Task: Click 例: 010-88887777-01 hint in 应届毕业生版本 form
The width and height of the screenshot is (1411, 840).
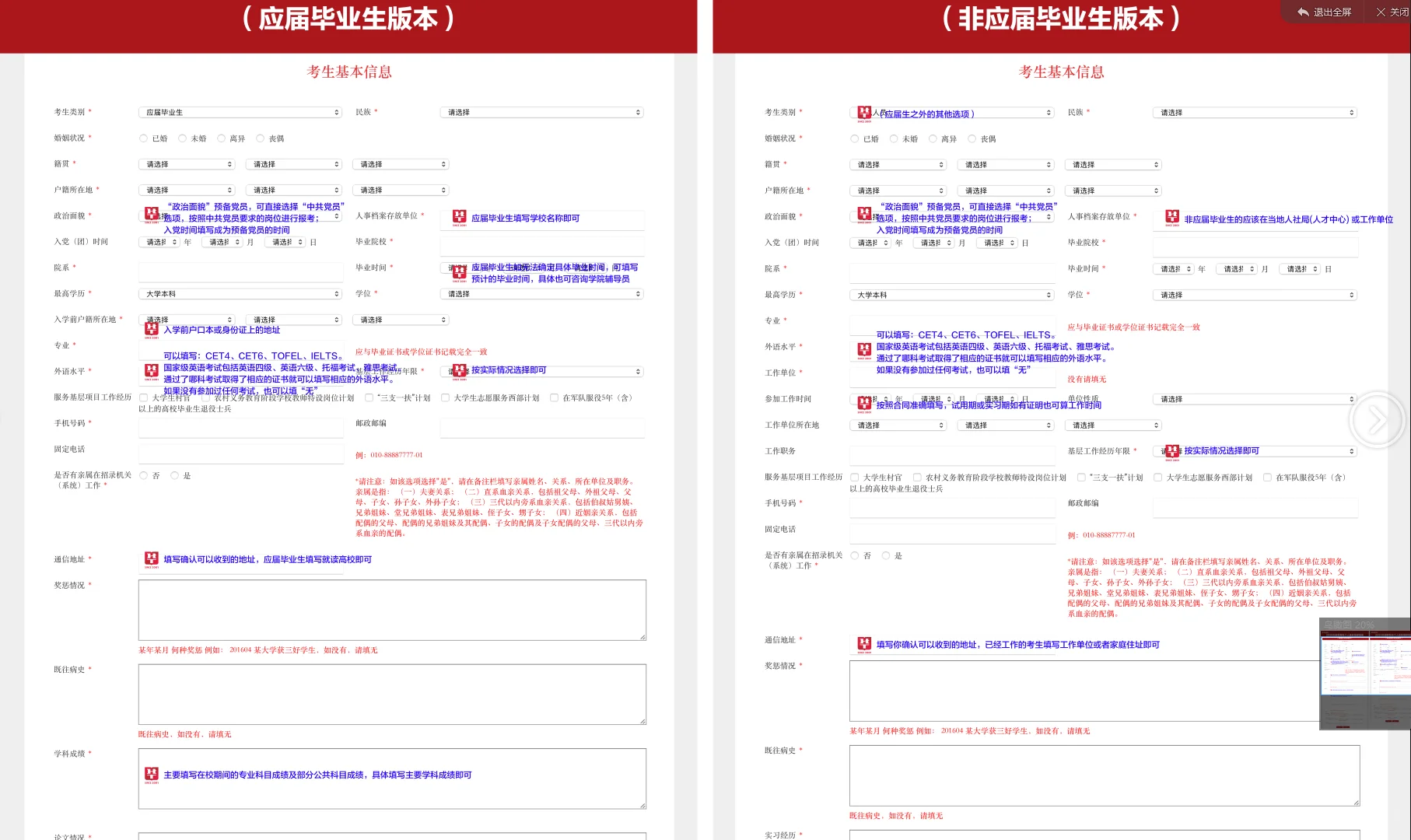Action: click(x=389, y=455)
